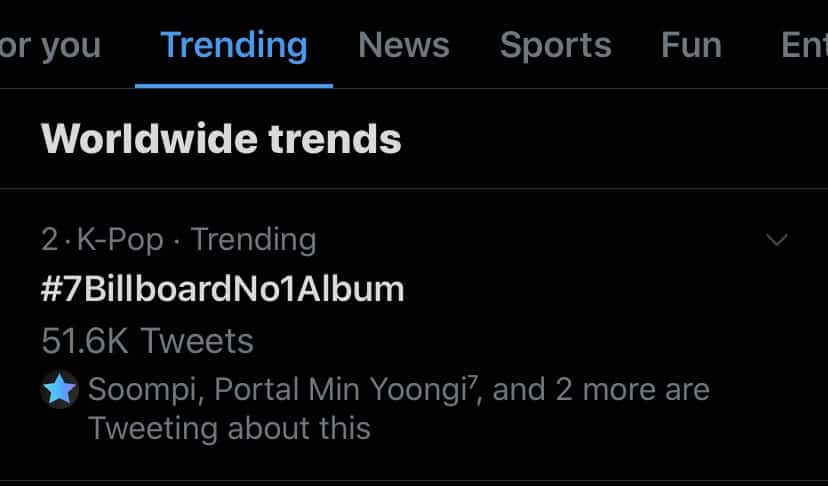This screenshot has height=486, width=828.
Task: Open the cut-off Ent tab
Action: [x=803, y=45]
